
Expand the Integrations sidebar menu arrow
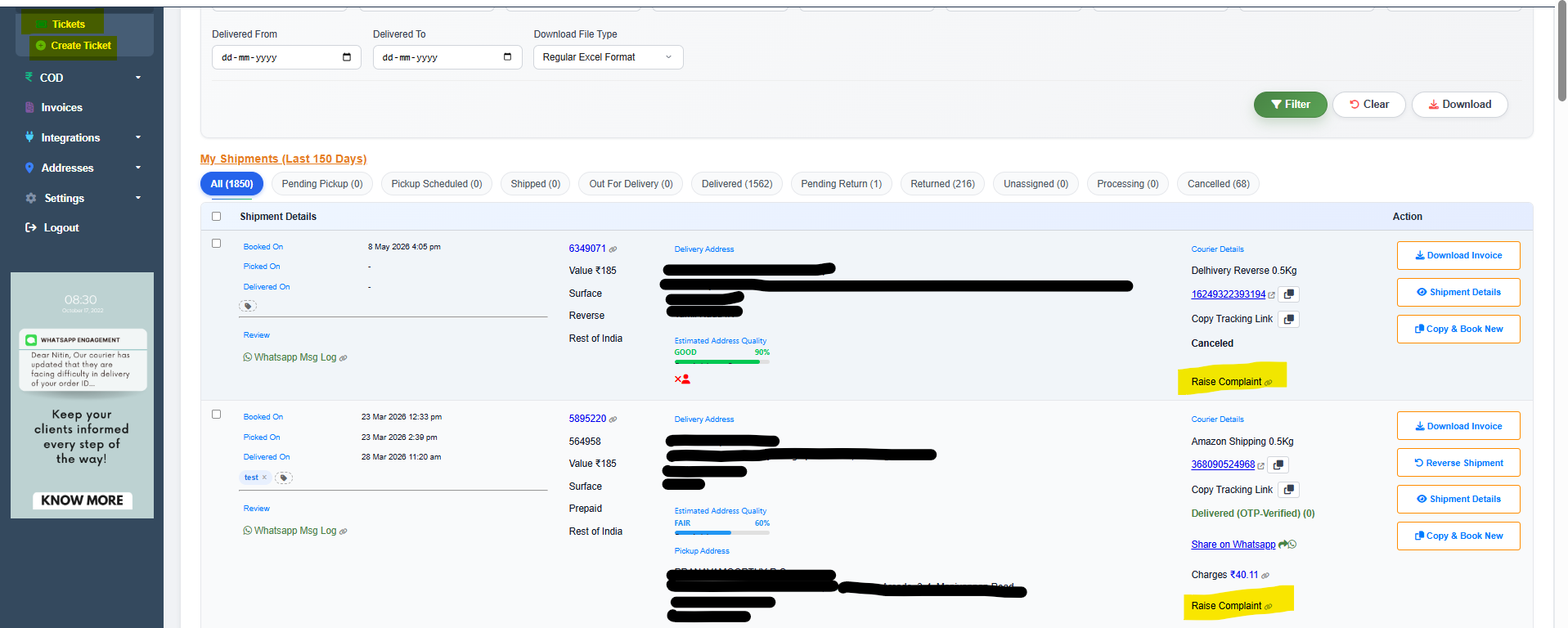(138, 137)
